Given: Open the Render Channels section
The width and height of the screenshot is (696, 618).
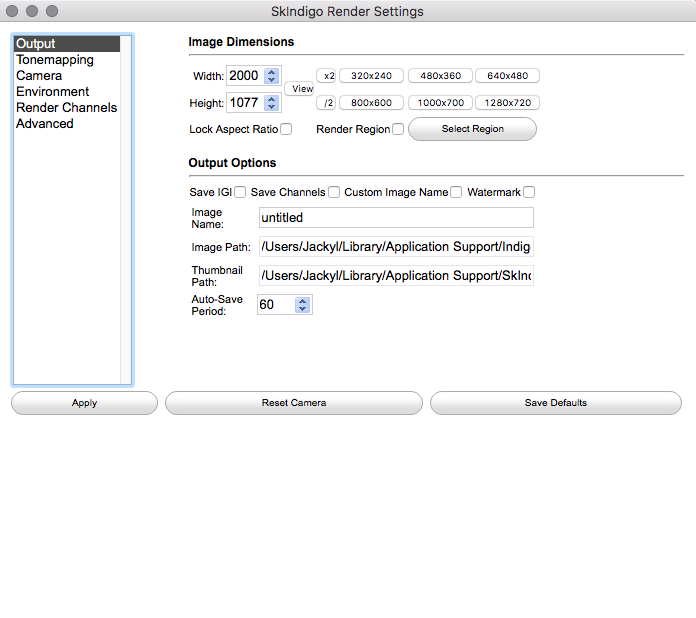Looking at the screenshot, I should [x=66, y=108].
